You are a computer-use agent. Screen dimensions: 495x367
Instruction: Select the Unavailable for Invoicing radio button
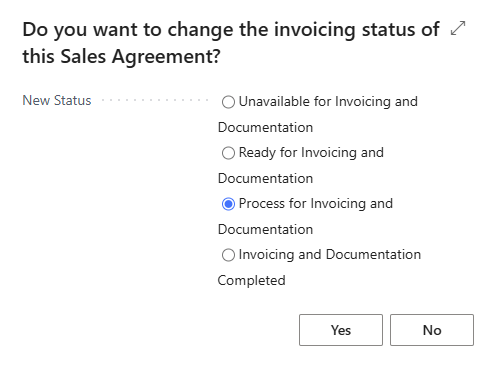[x=228, y=102]
